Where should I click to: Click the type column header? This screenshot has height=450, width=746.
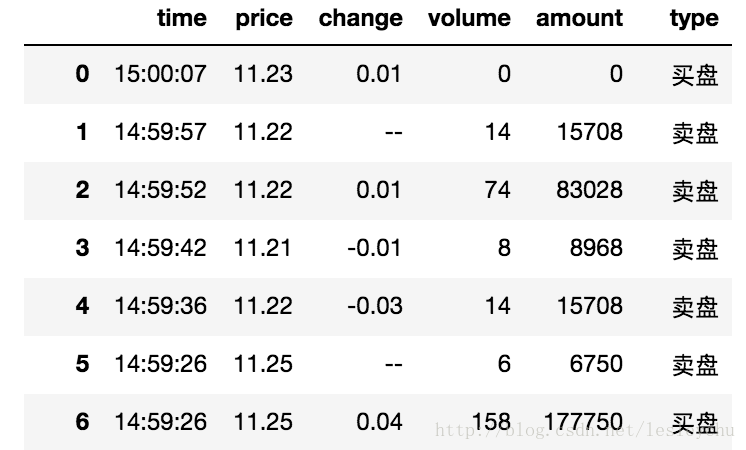coord(694,20)
